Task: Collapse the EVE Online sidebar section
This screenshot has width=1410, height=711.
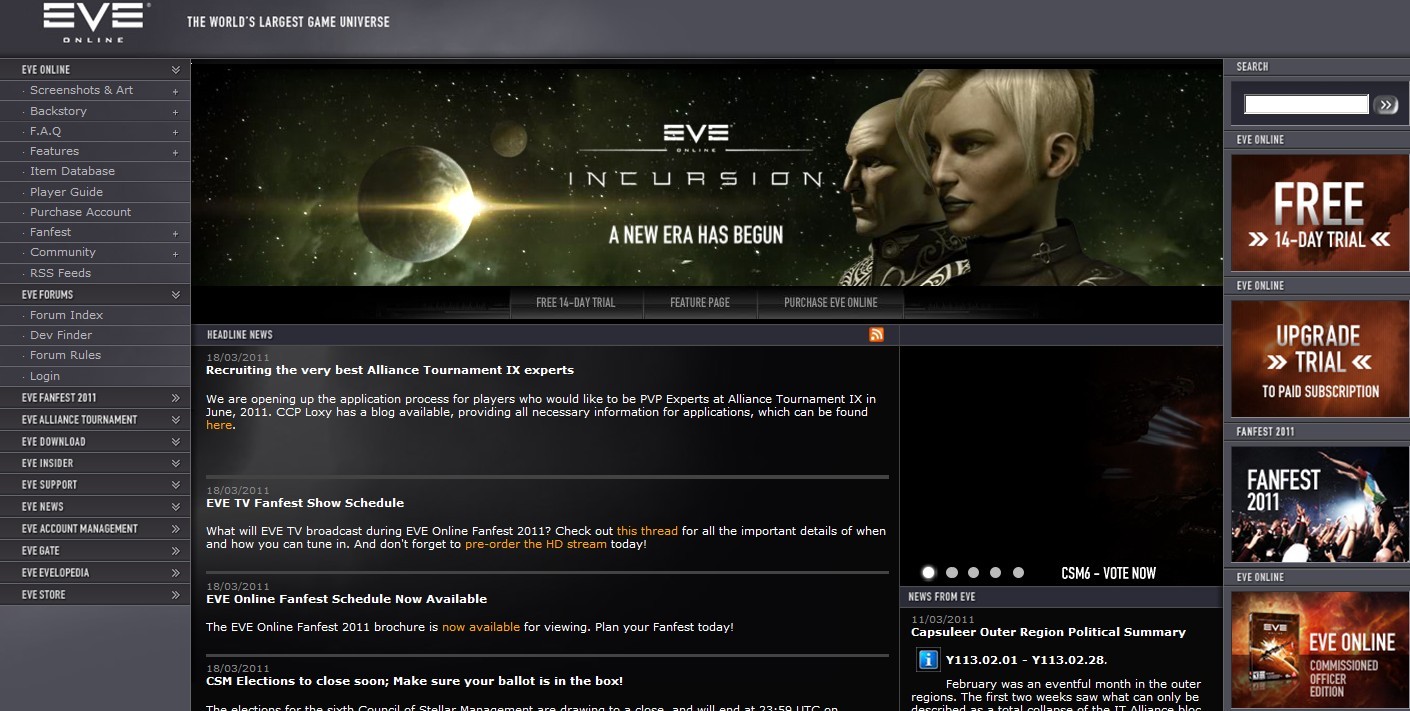Action: [x=175, y=70]
